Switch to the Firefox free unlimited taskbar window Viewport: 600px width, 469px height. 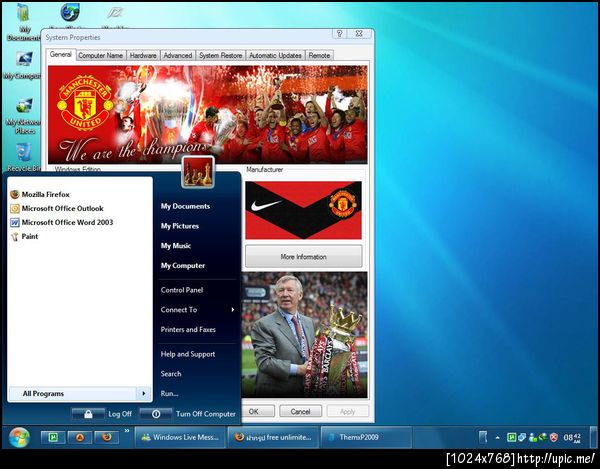[274, 437]
